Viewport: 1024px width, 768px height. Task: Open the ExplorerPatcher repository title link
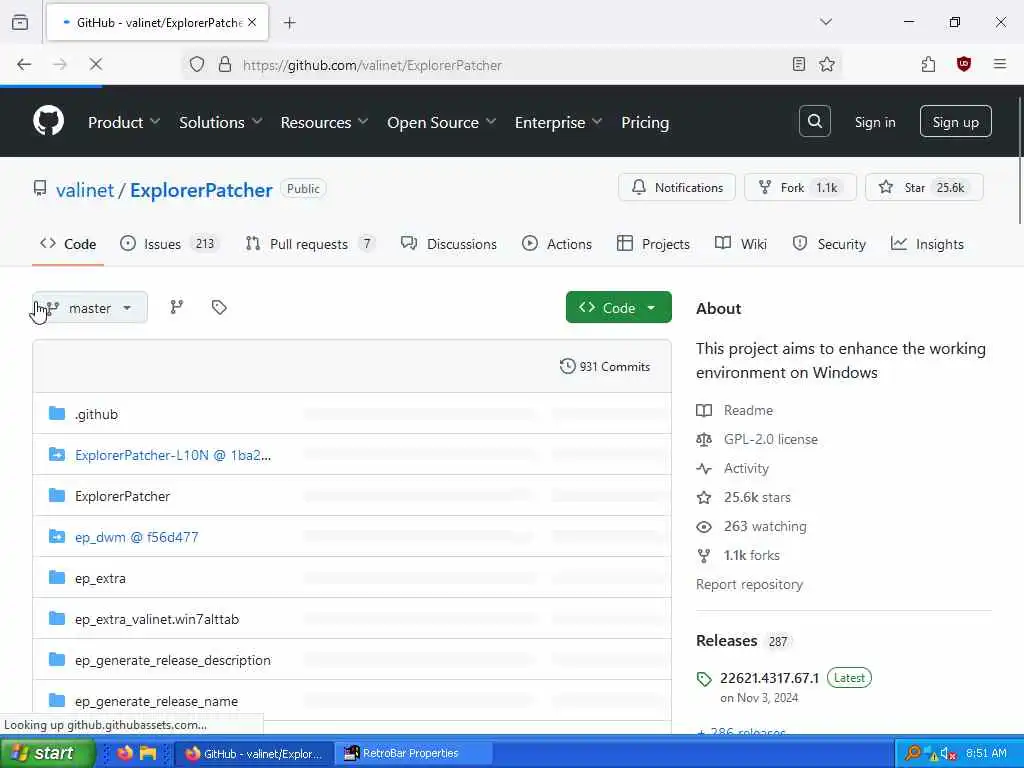coord(201,190)
